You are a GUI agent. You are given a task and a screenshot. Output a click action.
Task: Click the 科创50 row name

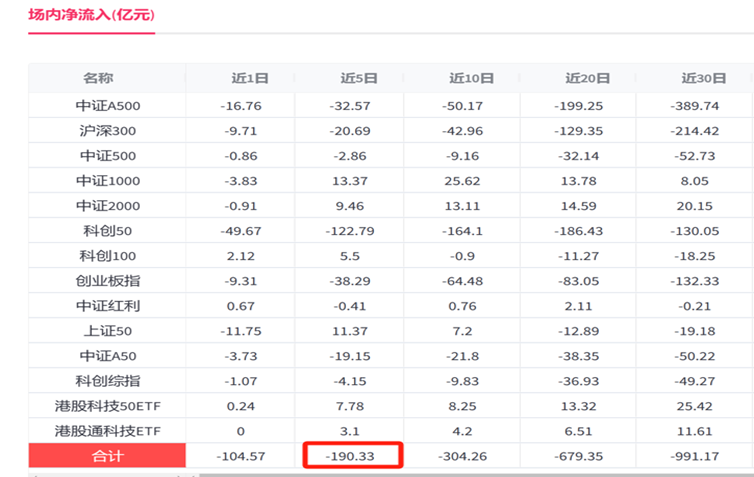[x=108, y=231]
